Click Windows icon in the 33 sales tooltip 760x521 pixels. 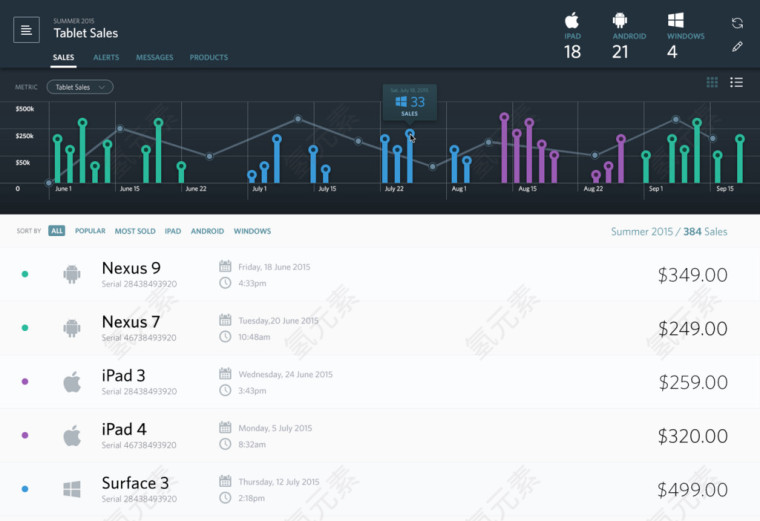pyautogui.click(x=401, y=101)
